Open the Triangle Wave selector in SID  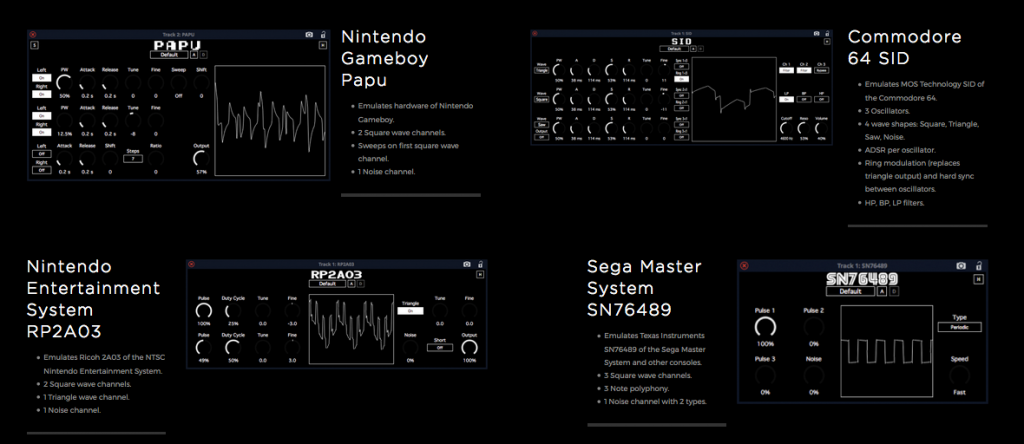[541, 71]
